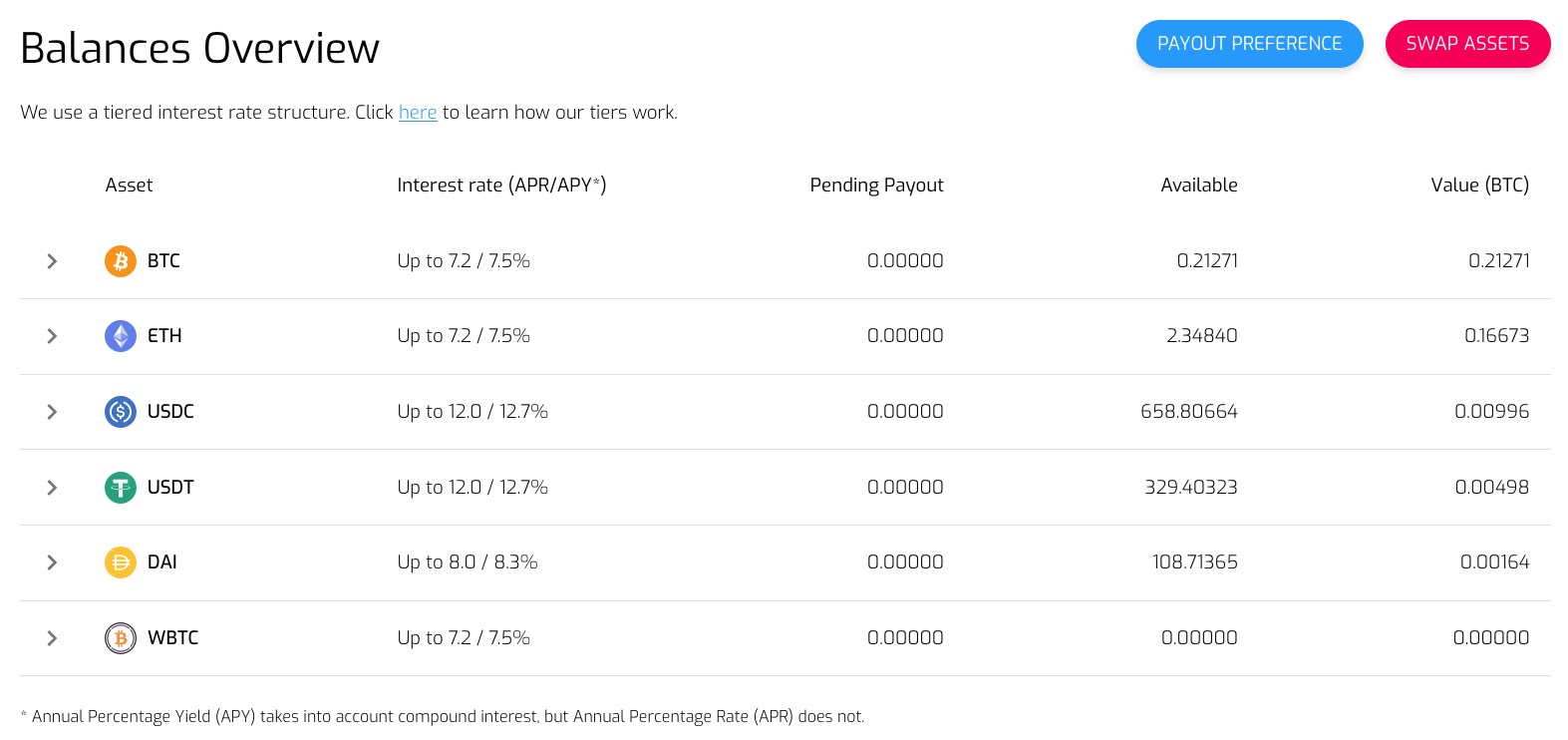
Task: Click the WBTC wrapped bitcoin icon
Action: tap(121, 638)
